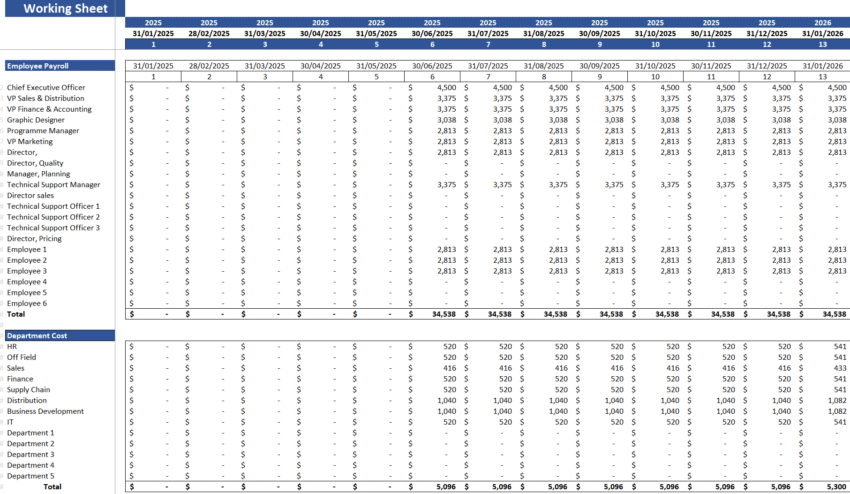The image size is (850, 494).
Task: Select the 2026 year header cell
Action: click(822, 23)
